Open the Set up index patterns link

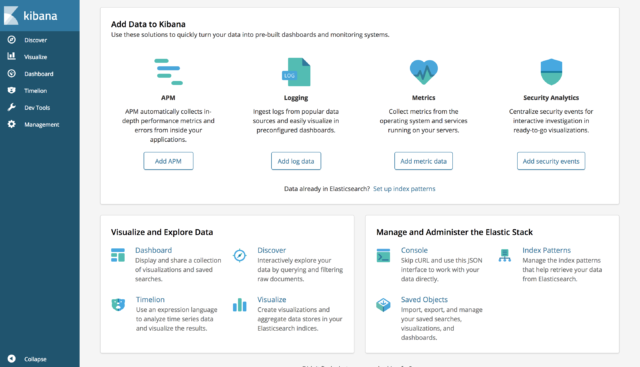pos(404,189)
